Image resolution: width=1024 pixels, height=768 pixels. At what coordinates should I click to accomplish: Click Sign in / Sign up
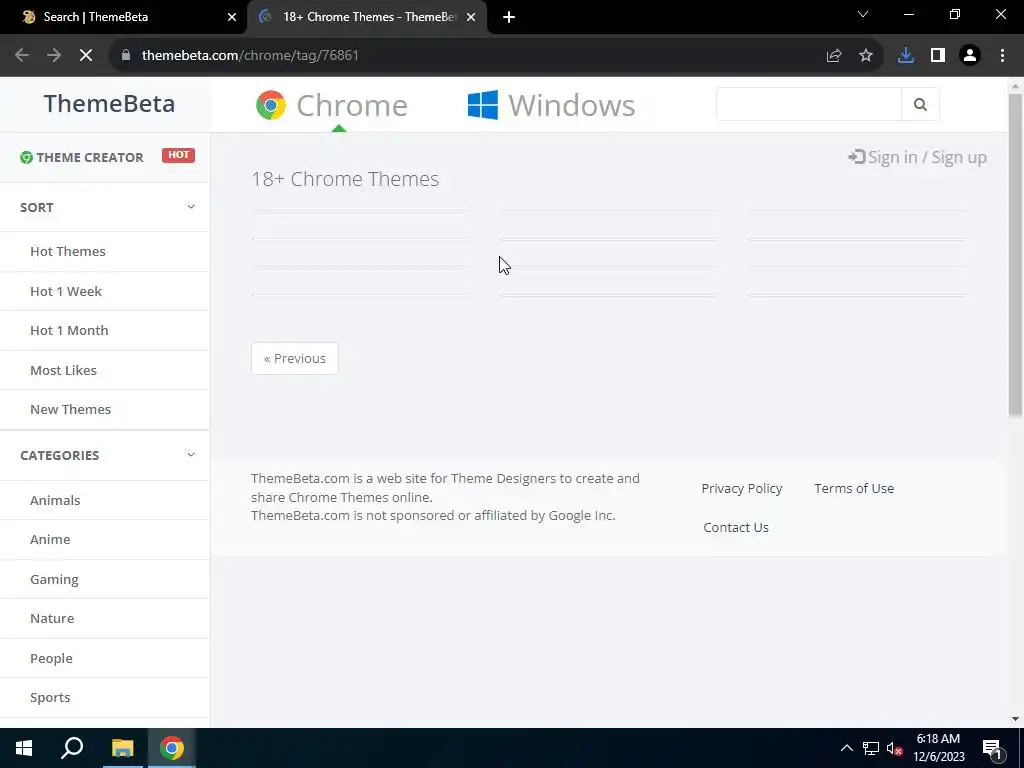(927, 157)
